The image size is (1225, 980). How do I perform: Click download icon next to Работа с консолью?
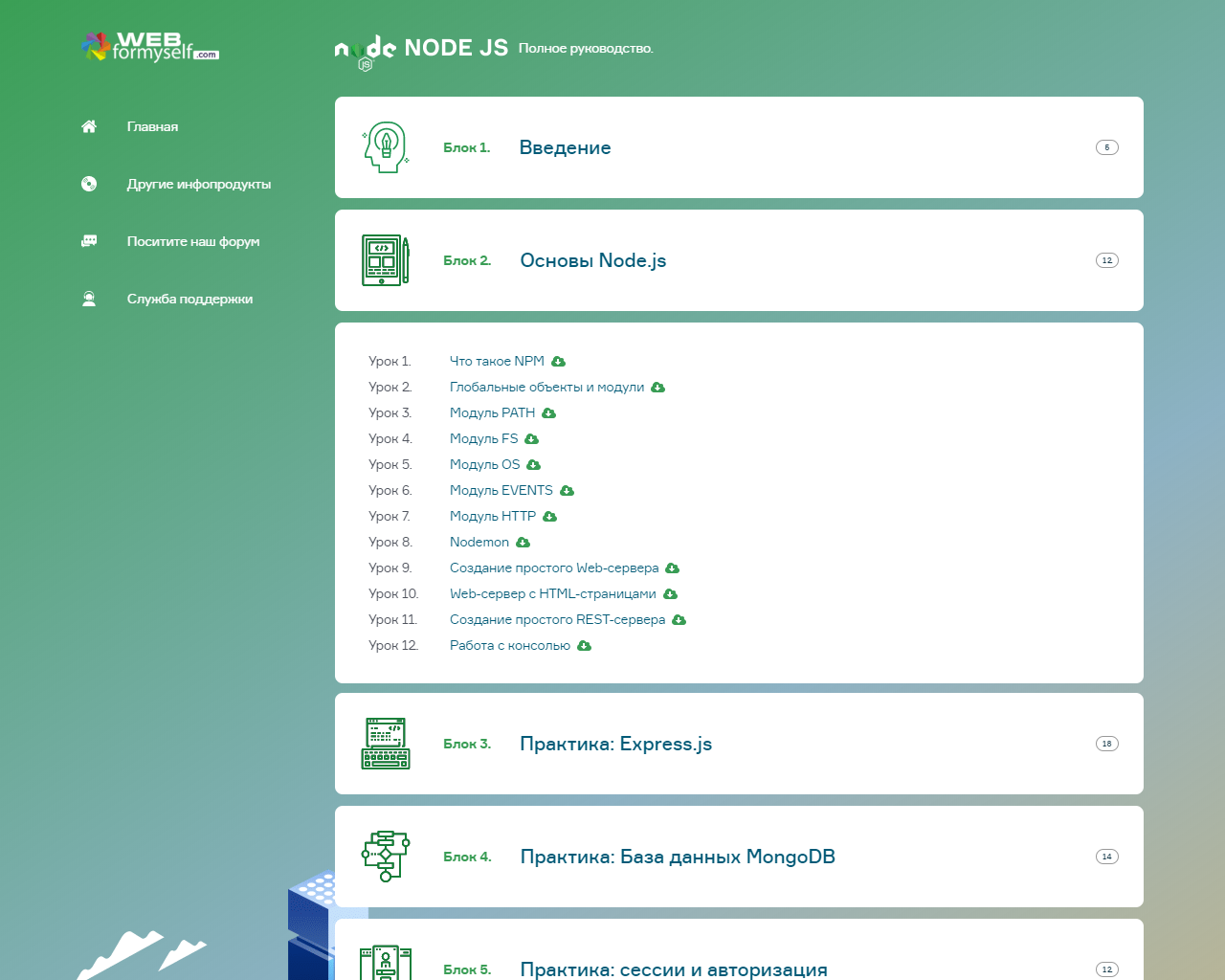(585, 646)
